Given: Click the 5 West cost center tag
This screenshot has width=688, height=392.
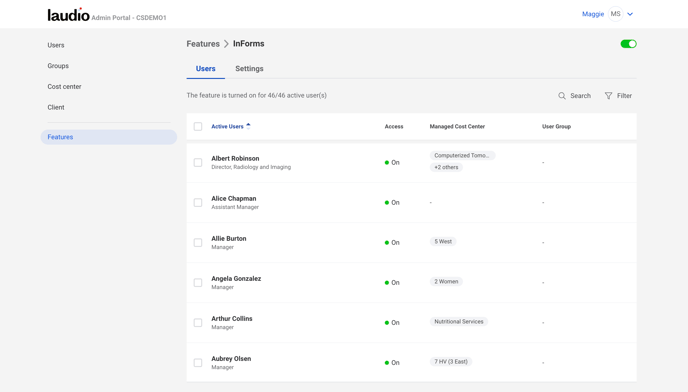Looking at the screenshot, I should [443, 241].
